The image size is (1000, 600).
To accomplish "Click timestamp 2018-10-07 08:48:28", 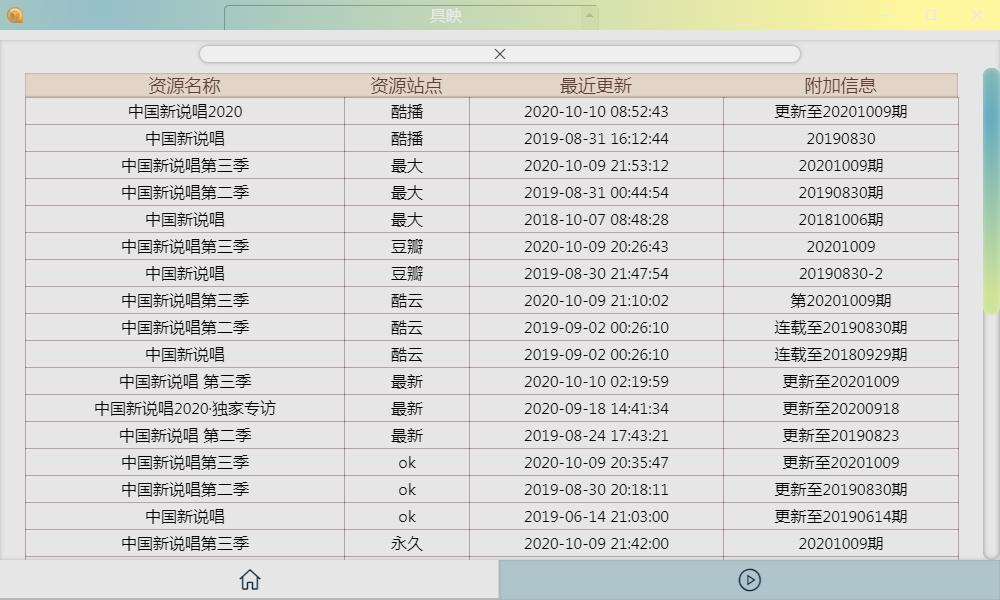I will point(596,220).
